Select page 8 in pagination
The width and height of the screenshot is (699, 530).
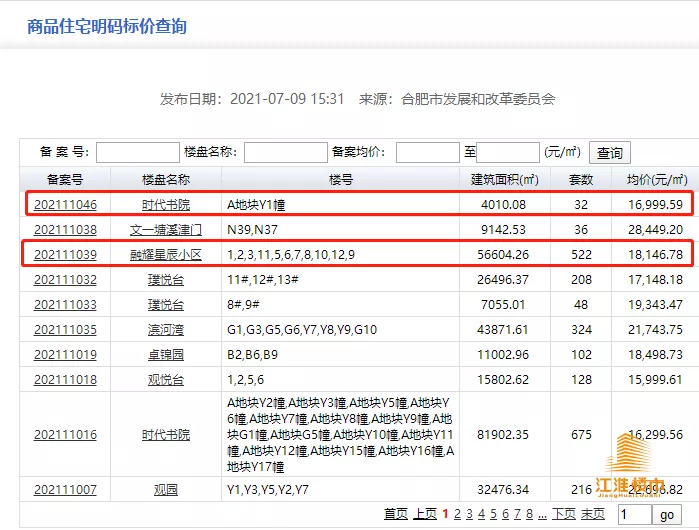529,514
